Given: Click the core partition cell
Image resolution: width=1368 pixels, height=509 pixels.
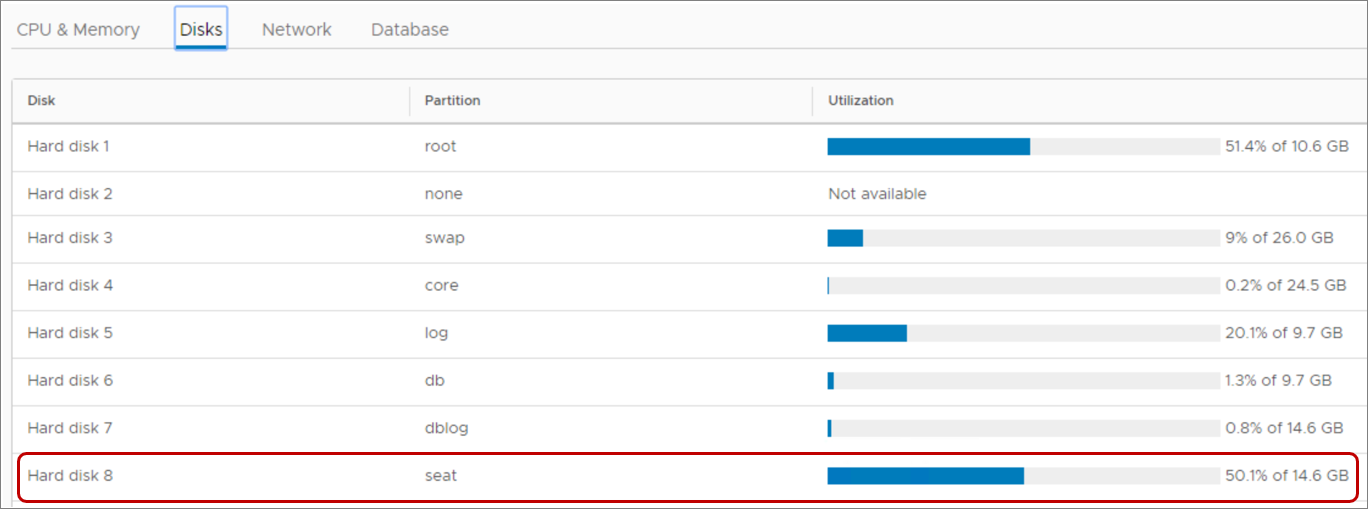Looking at the screenshot, I should [441, 286].
